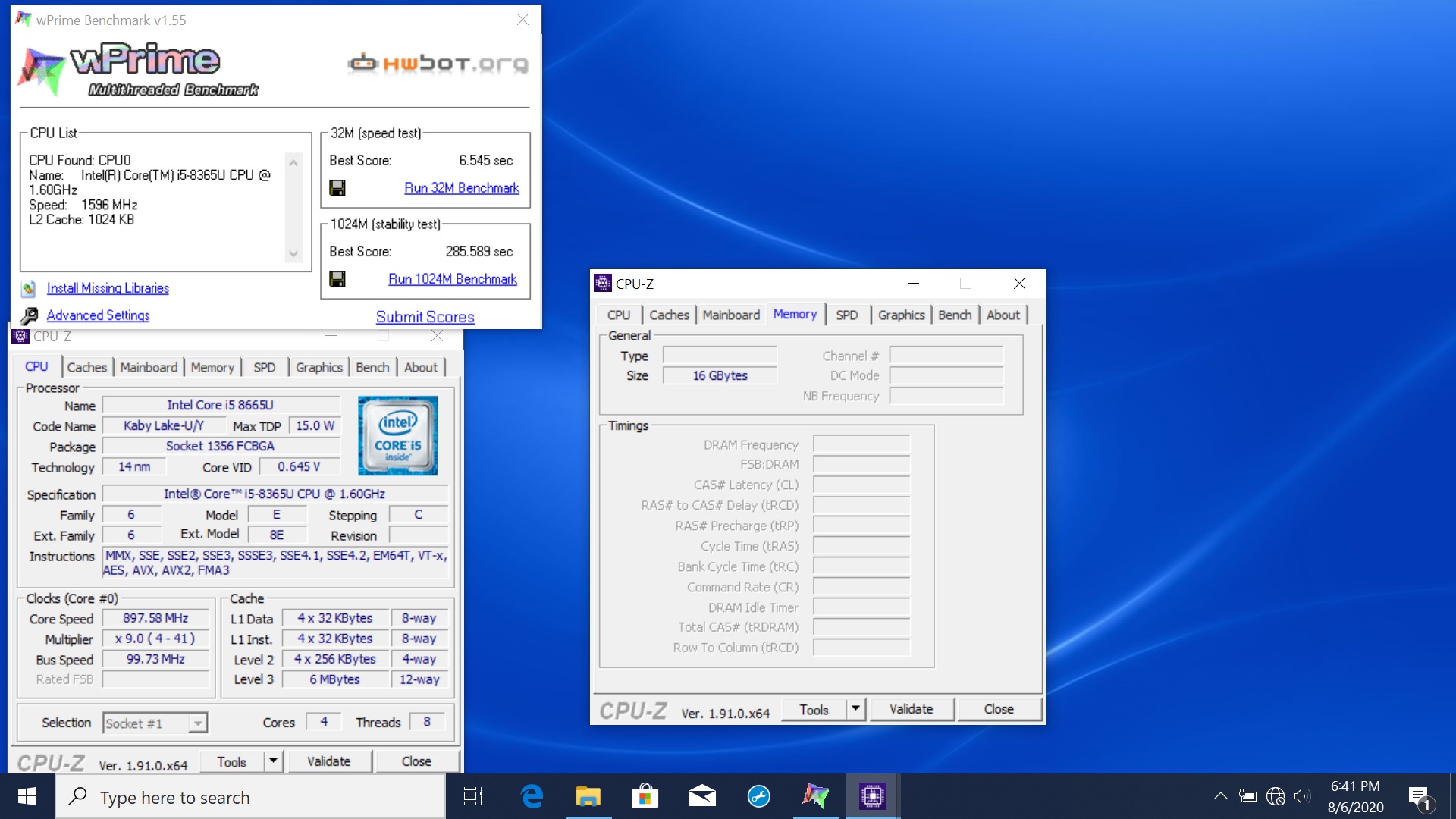This screenshot has height=819, width=1456.
Task: Switch to wPrime on the taskbar
Action: pyautogui.click(x=816, y=796)
